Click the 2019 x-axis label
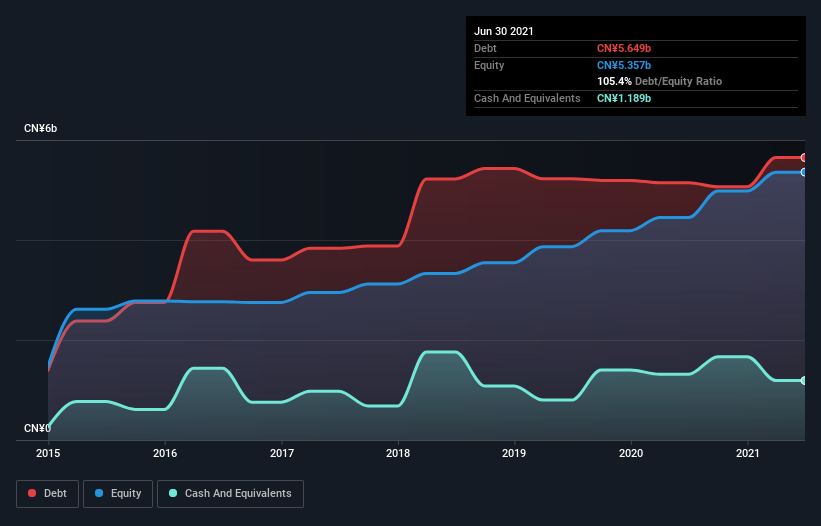Viewport: 821px width, 526px height. coord(514,453)
